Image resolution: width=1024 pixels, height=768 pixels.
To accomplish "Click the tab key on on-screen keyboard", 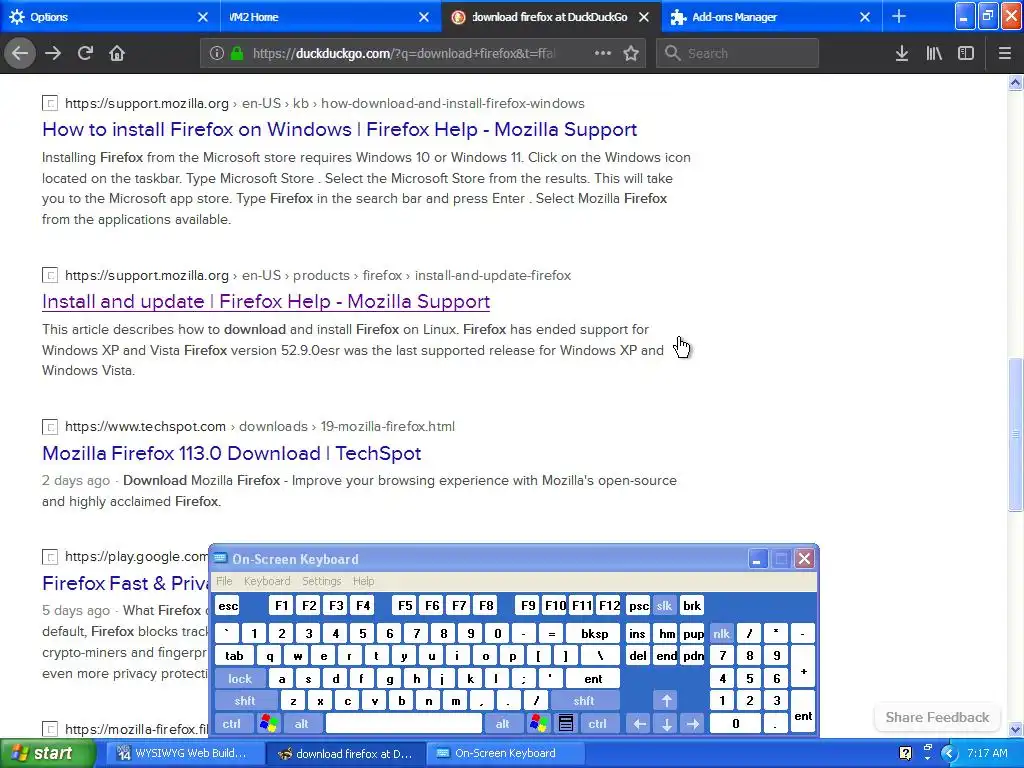I will (234, 656).
